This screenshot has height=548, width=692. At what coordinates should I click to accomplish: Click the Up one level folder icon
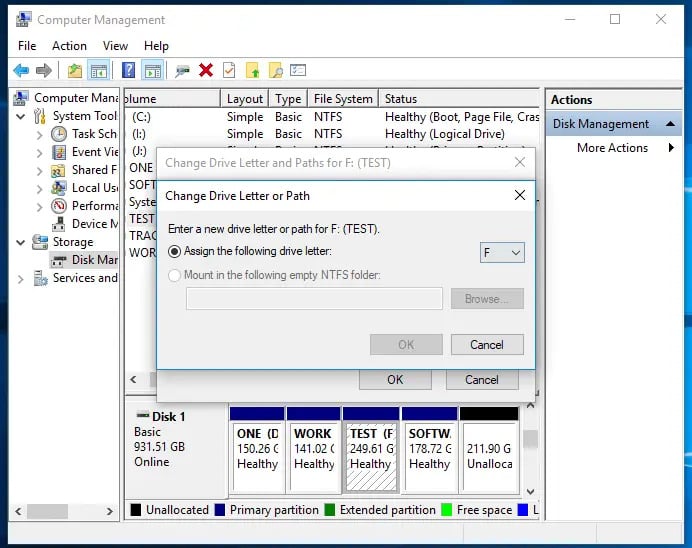(253, 70)
